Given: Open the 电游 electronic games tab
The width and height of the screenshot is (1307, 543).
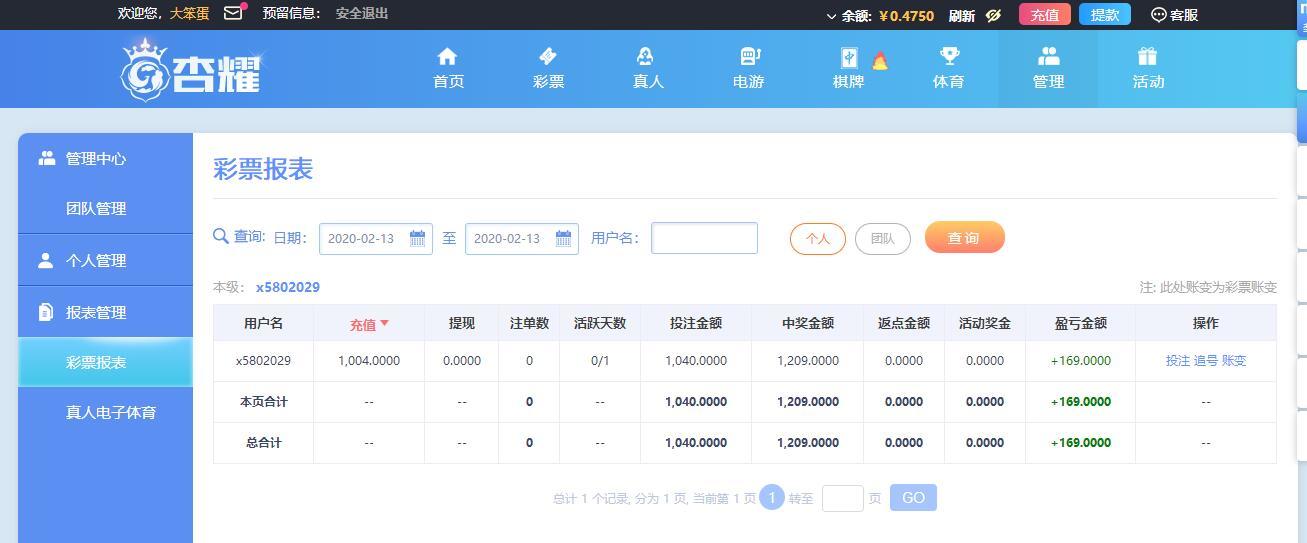Looking at the screenshot, I should point(748,68).
